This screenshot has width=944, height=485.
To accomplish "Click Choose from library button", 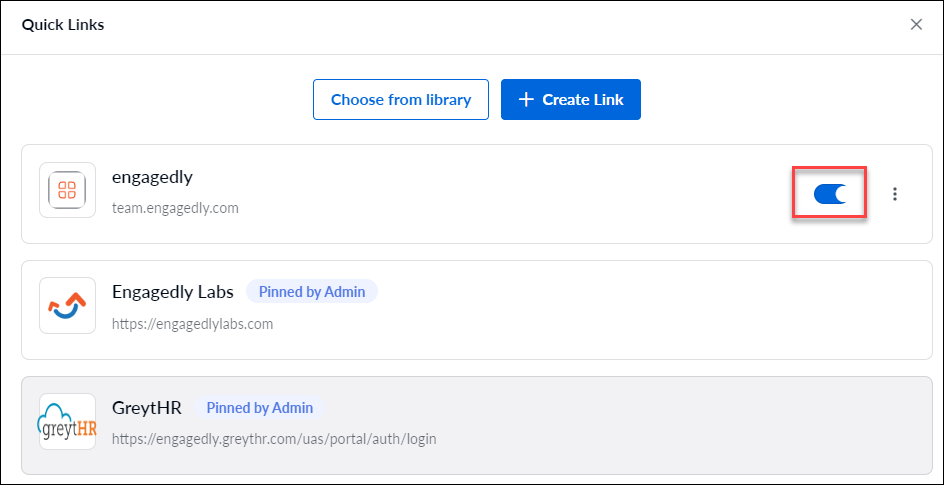I will pos(401,99).
